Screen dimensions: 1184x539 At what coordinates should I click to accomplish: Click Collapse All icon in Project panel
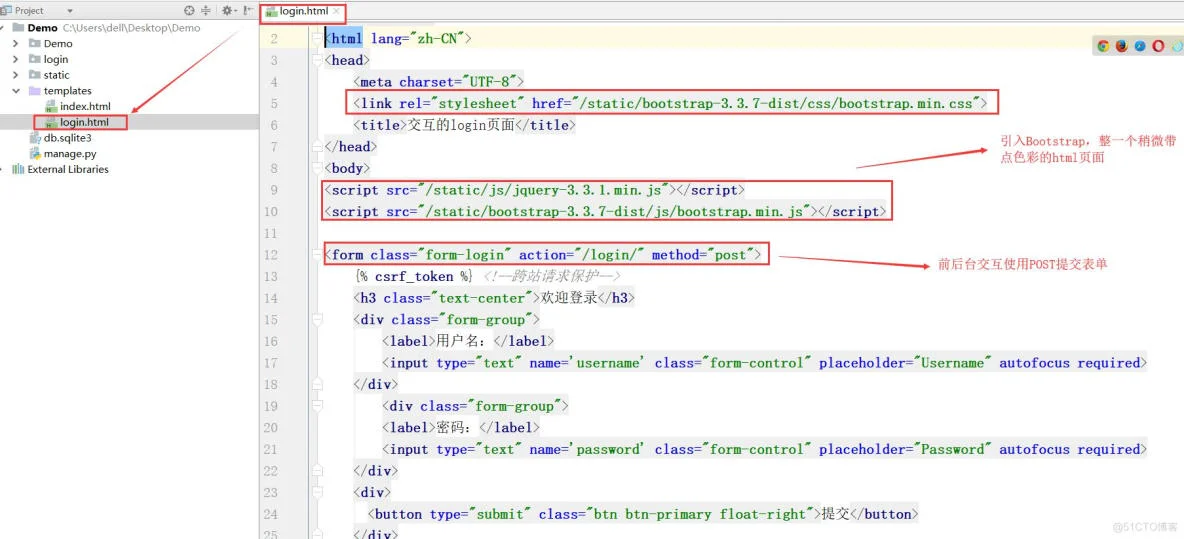click(x=206, y=11)
